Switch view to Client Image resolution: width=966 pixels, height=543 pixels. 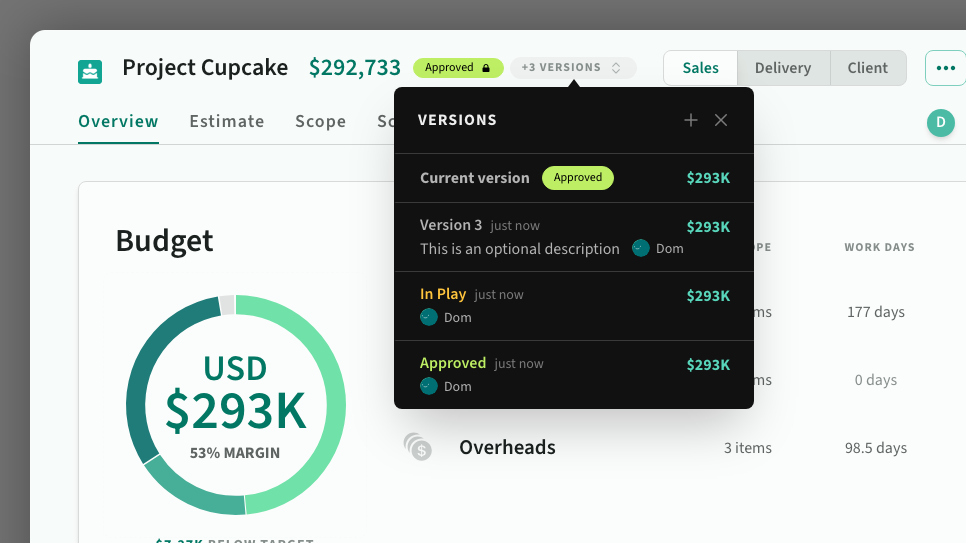867,68
